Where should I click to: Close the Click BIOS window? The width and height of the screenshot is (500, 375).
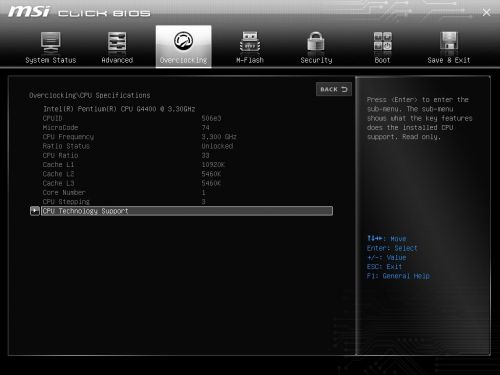[486, 13]
